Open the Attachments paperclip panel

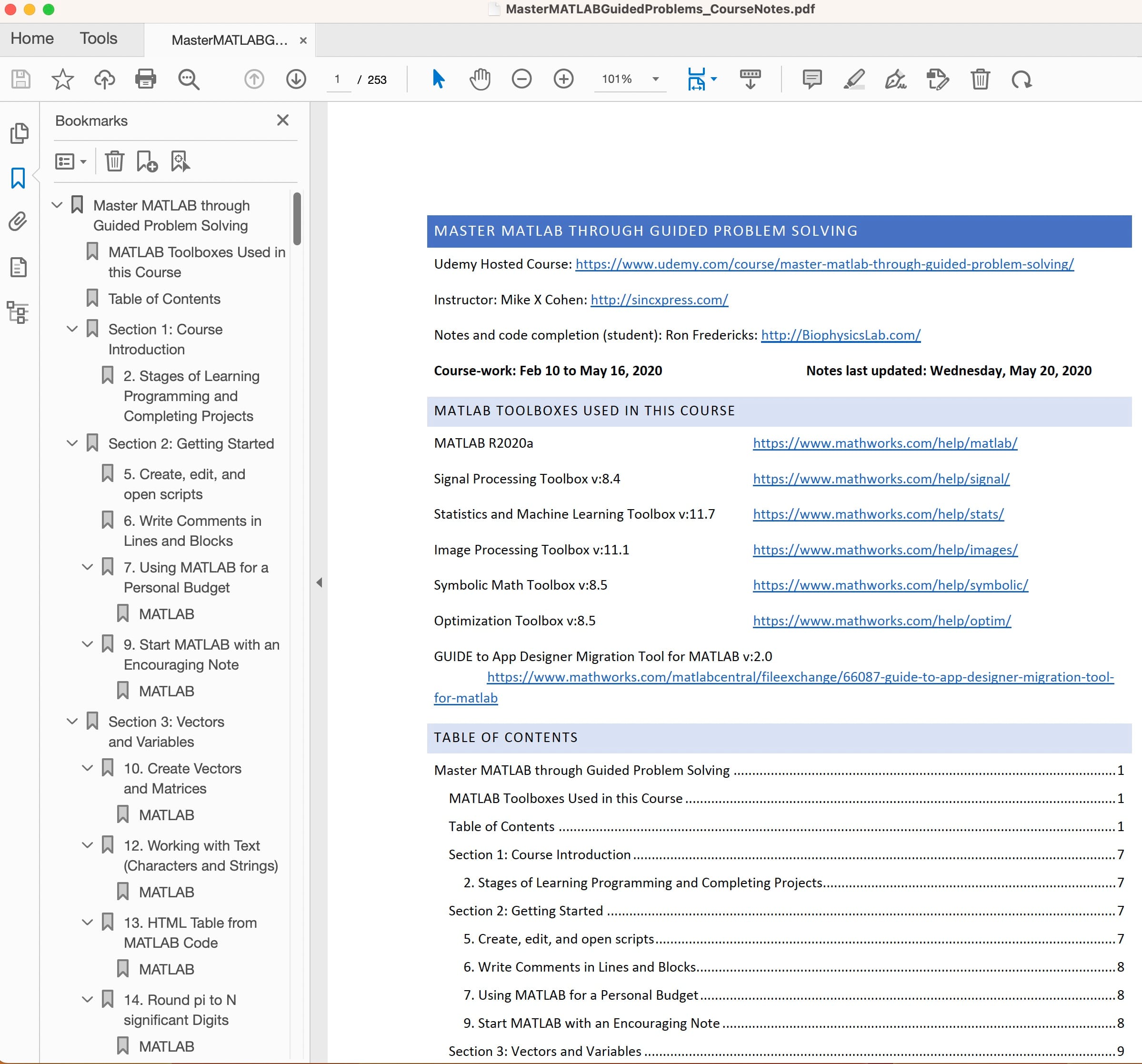click(x=19, y=222)
